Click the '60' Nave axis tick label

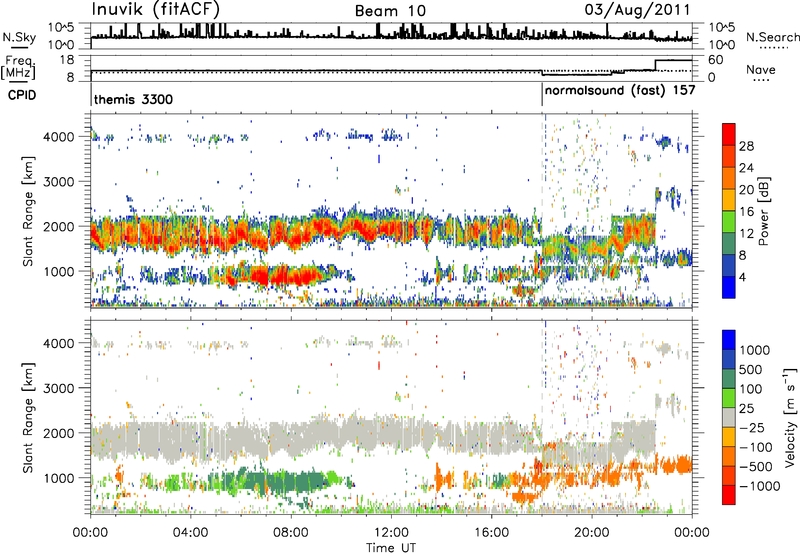(x=715, y=60)
